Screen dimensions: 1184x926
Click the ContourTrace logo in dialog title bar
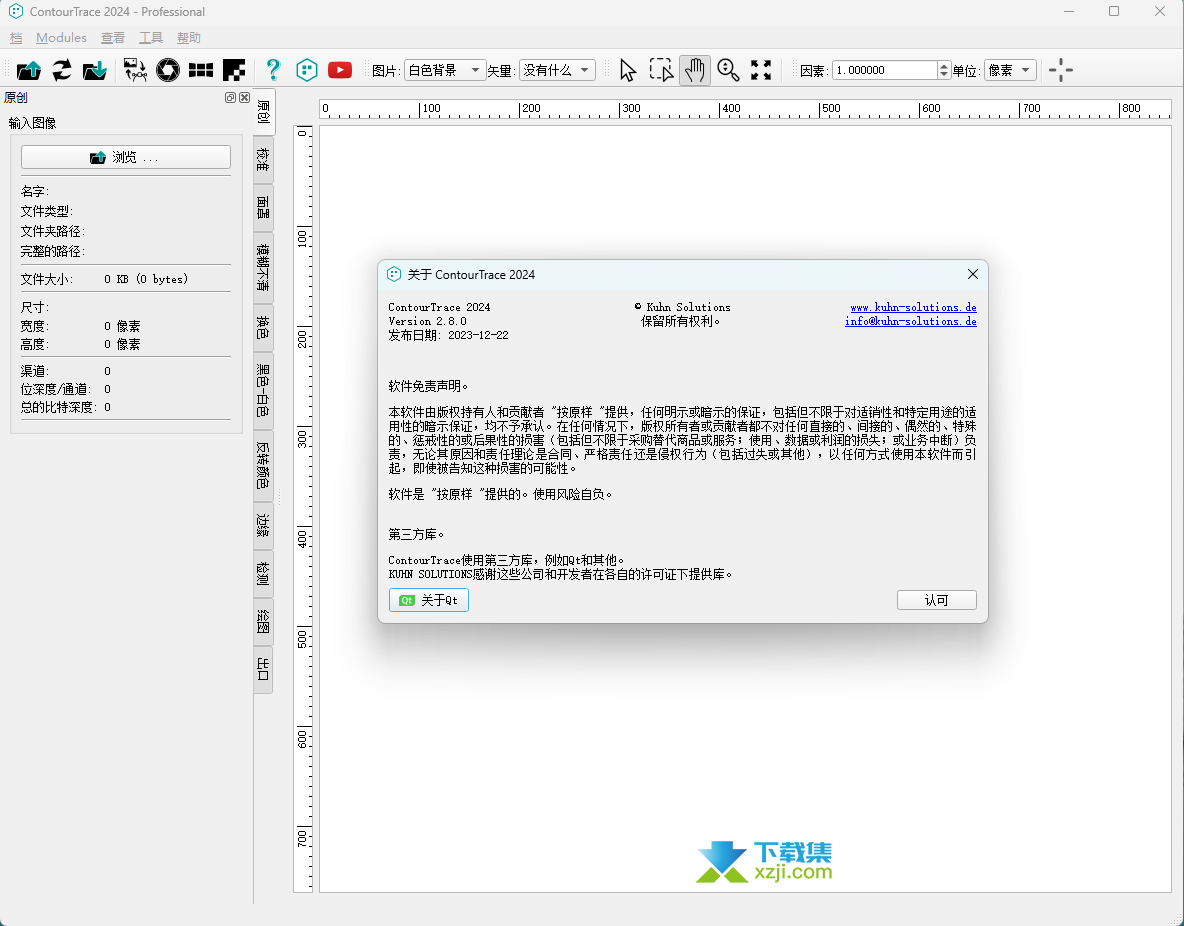click(393, 274)
